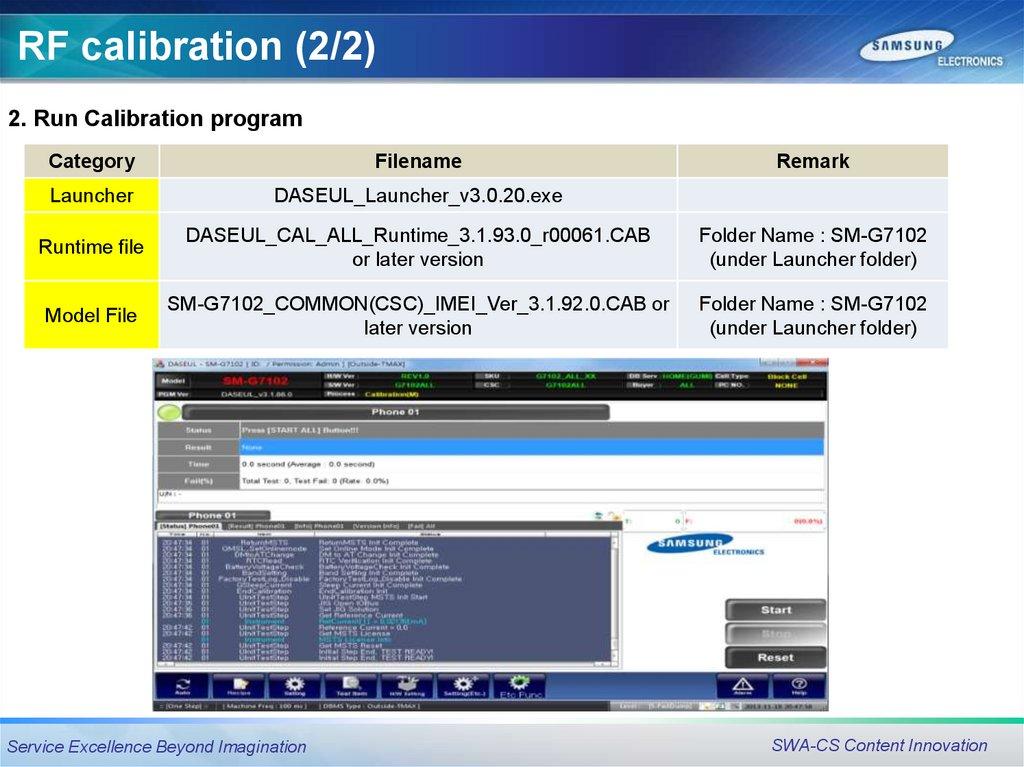The height and width of the screenshot is (767, 1024).
Task: Open the Help question mark icon
Action: [799, 686]
